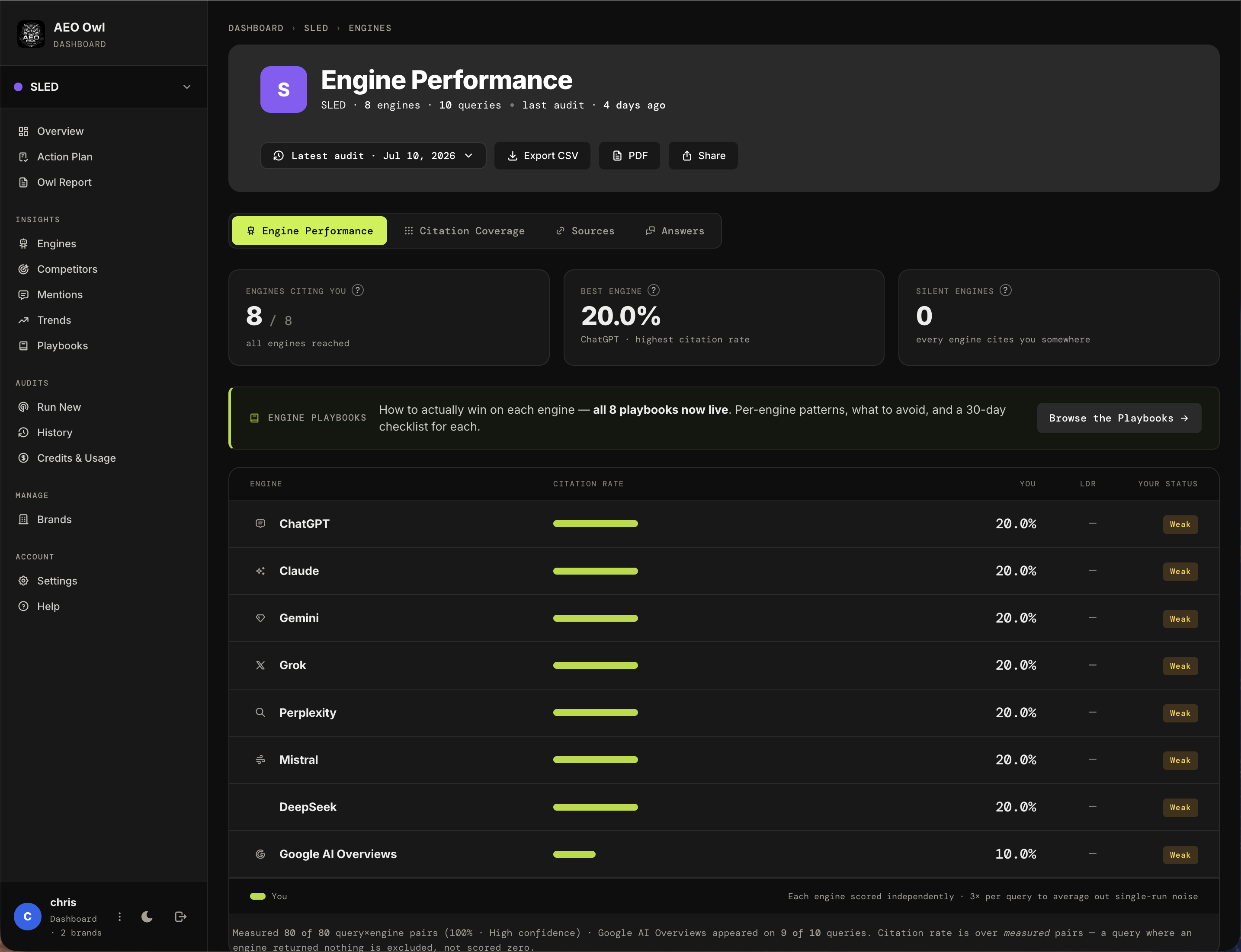Viewport: 1241px width, 952px height.
Task: Click the Help question icon
Action: [23, 606]
